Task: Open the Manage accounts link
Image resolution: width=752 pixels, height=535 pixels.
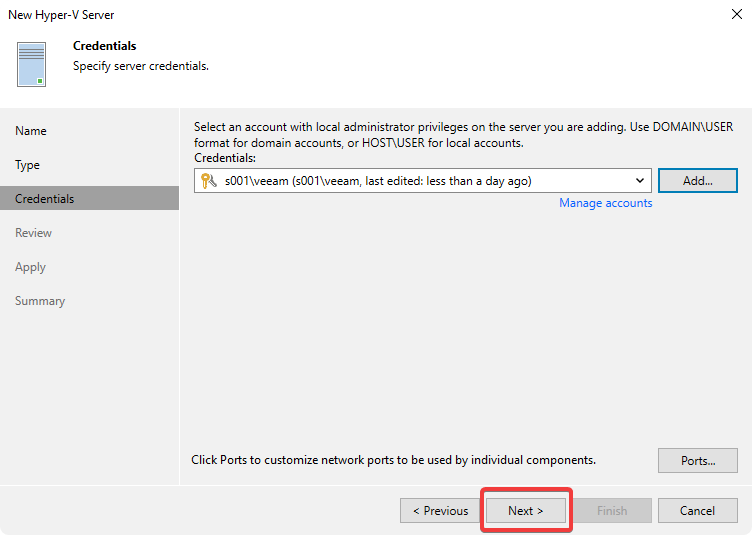Action: (x=605, y=203)
